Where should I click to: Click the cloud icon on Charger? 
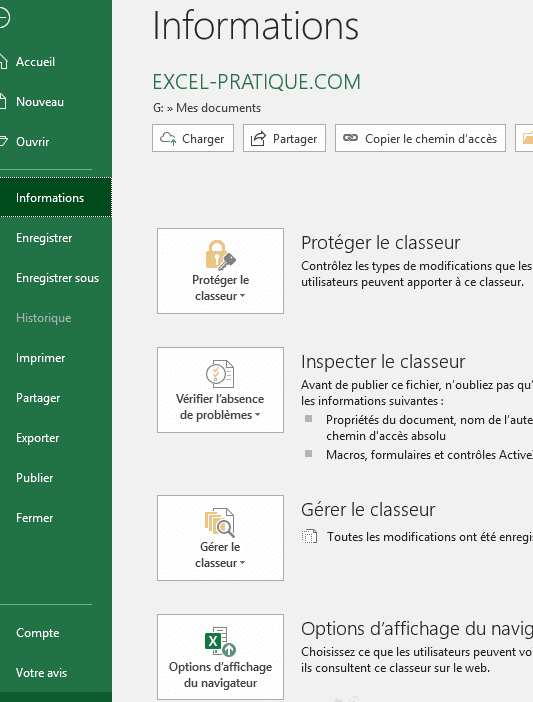[168, 138]
